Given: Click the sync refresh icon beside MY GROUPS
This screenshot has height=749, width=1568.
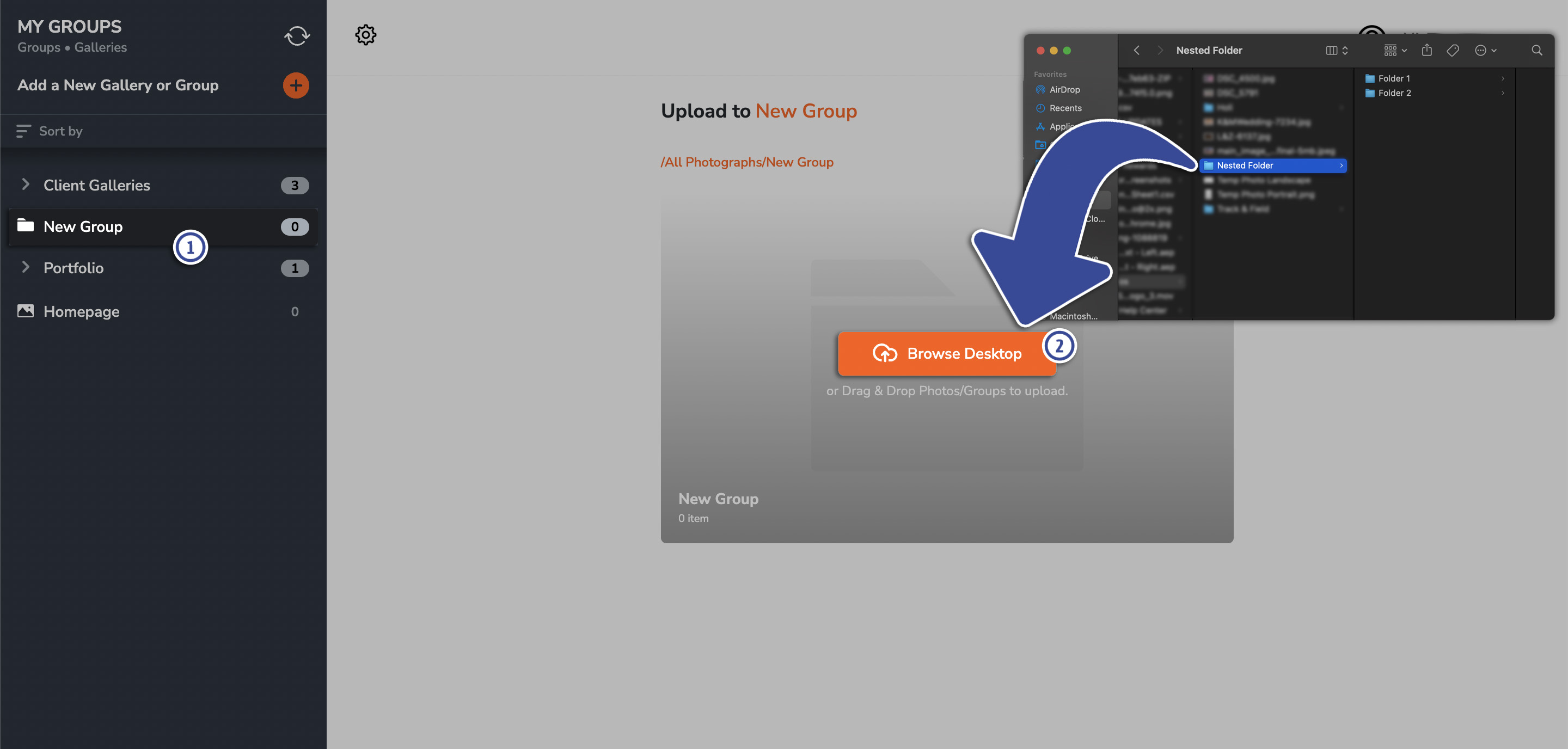Looking at the screenshot, I should (296, 35).
